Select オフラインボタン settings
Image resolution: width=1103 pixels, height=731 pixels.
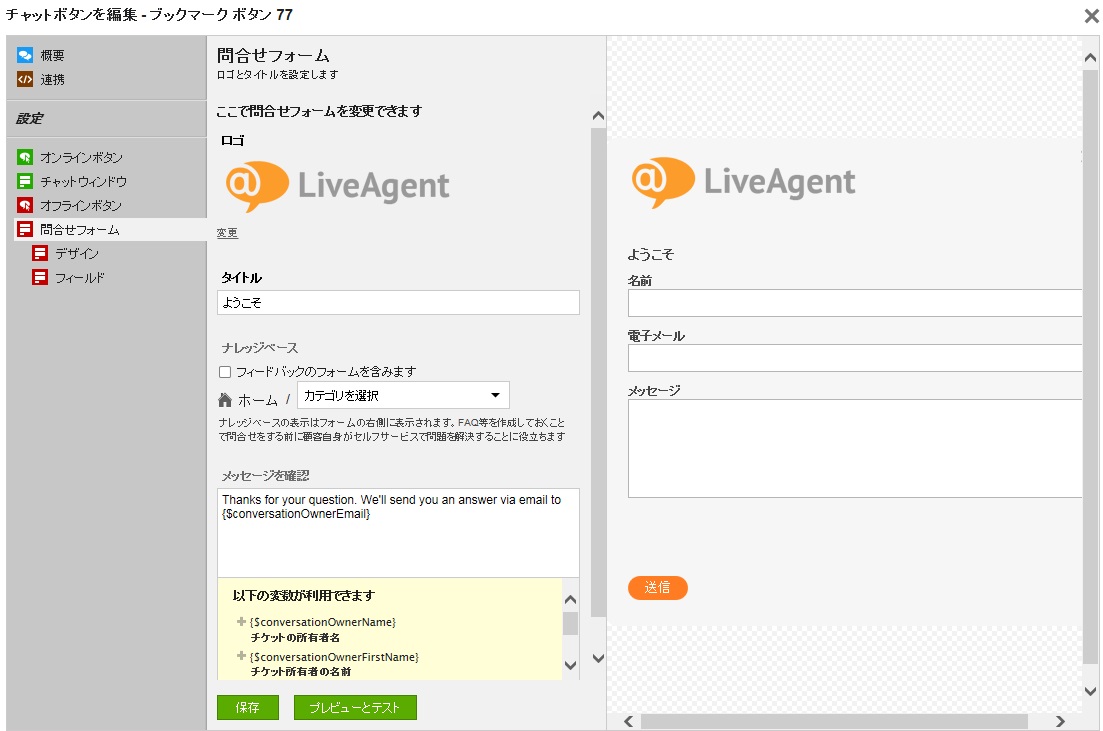point(81,205)
